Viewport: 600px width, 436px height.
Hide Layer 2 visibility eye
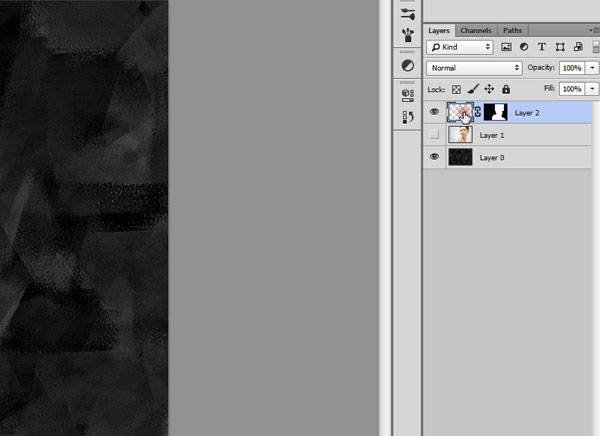point(434,113)
